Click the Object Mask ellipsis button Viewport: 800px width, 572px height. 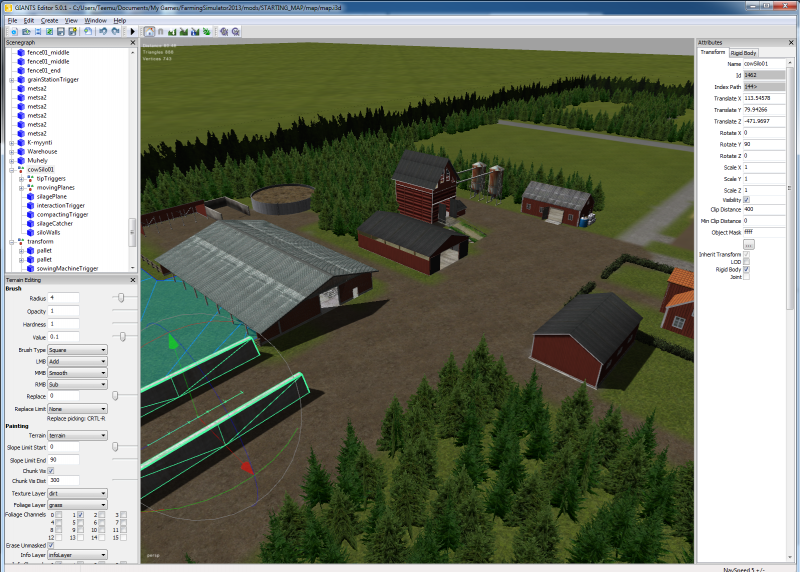pyautogui.click(x=748, y=244)
